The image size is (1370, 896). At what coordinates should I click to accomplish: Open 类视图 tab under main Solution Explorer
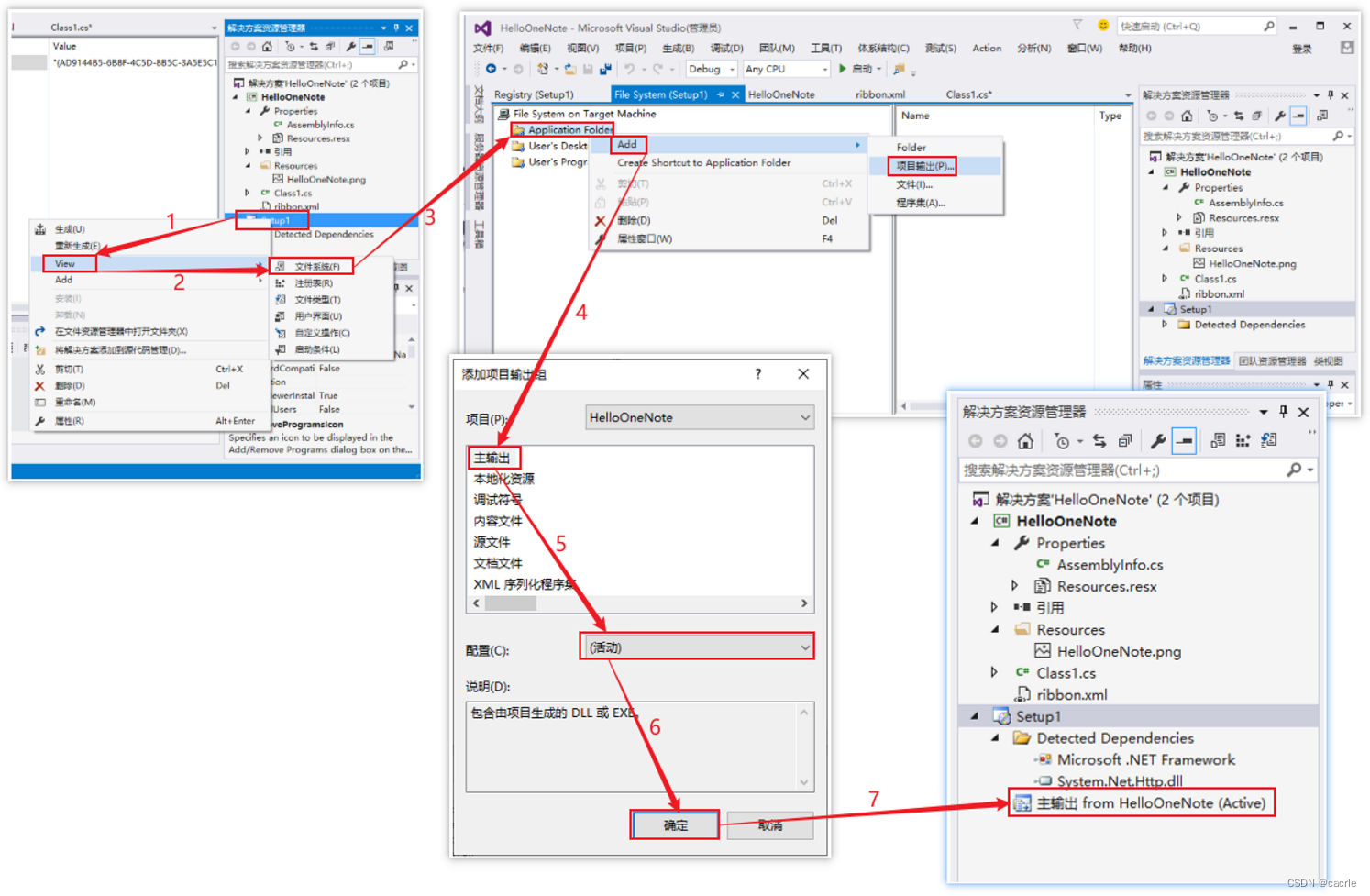coord(1328,360)
